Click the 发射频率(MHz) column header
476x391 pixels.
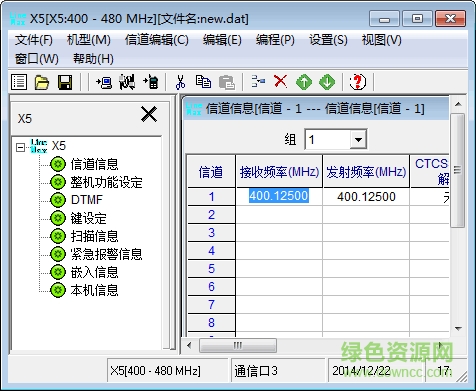[x=366, y=171]
